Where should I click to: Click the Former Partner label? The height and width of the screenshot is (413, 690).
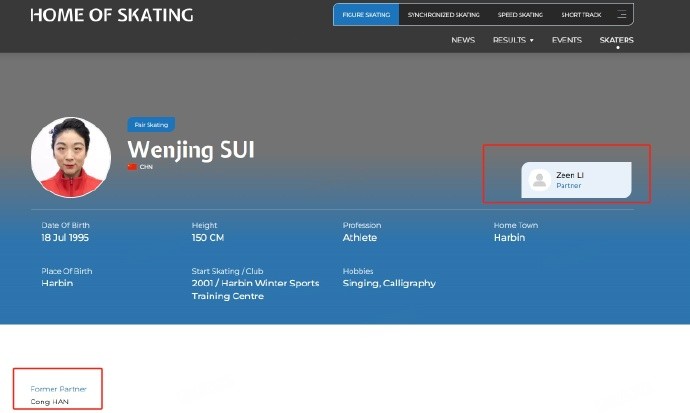coord(58,387)
